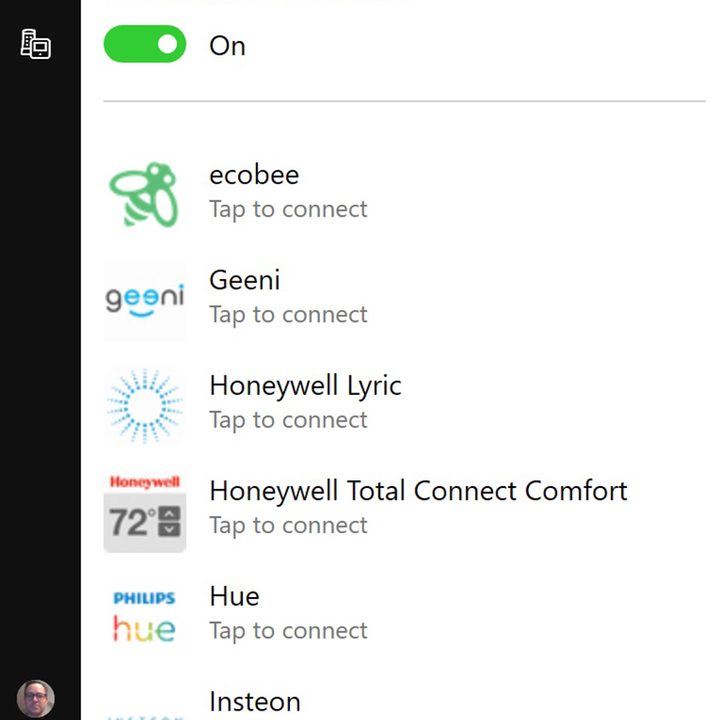Screen dimensions: 720x720
Task: Select the Honeywell 72° thermostat image
Action: click(x=145, y=513)
